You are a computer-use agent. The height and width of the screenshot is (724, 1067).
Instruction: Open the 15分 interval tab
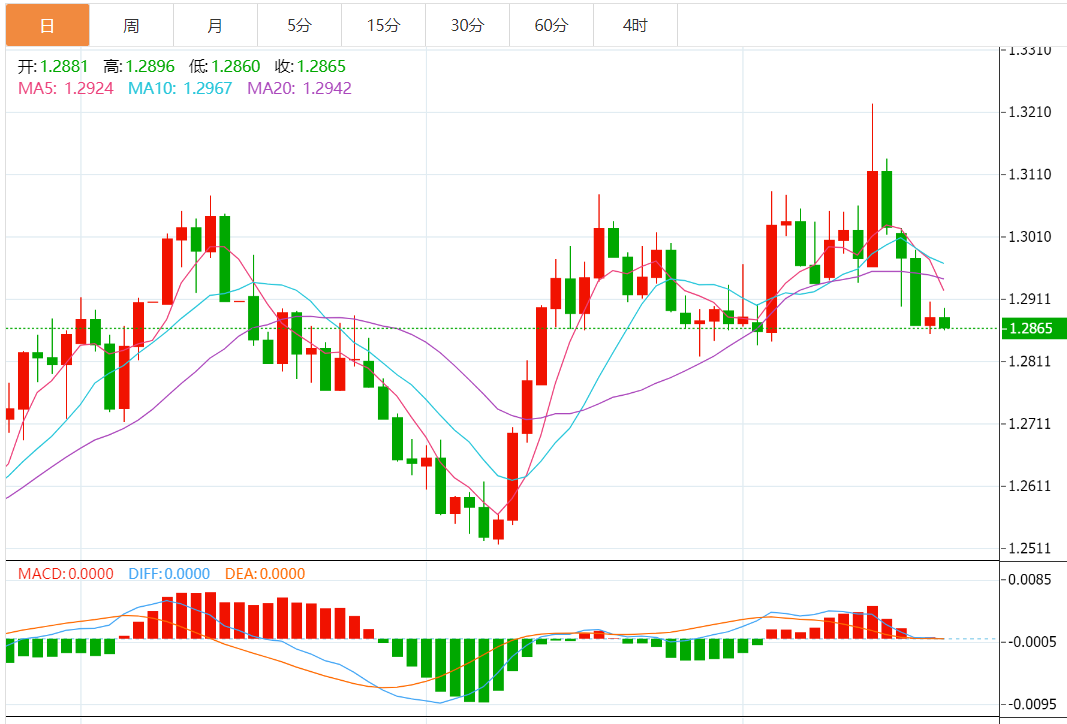(383, 26)
